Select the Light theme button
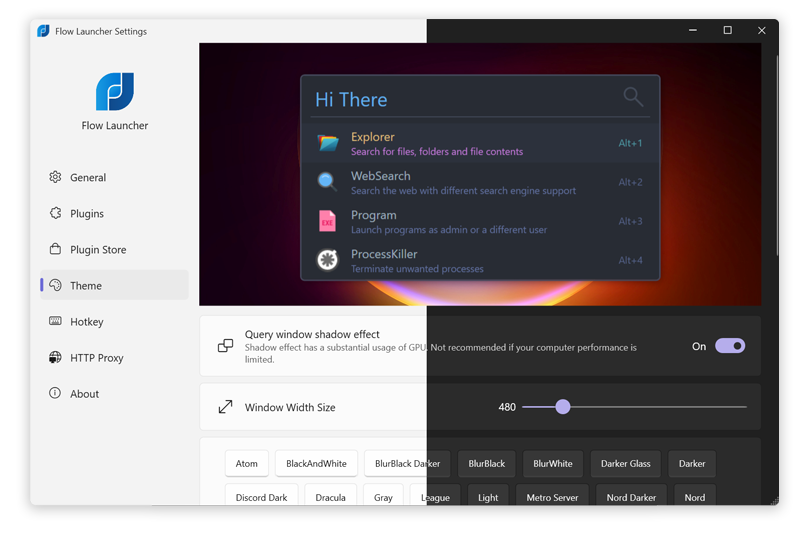The image size is (800, 539). pyautogui.click(x=488, y=495)
